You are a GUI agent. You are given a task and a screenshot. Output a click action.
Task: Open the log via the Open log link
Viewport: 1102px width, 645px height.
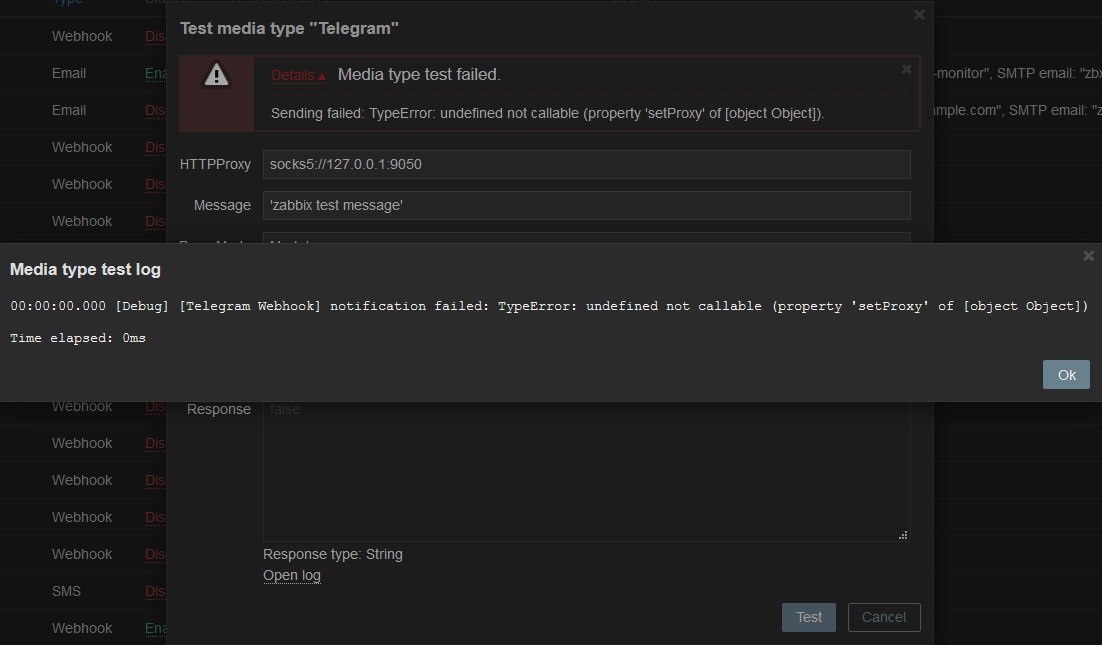point(292,575)
